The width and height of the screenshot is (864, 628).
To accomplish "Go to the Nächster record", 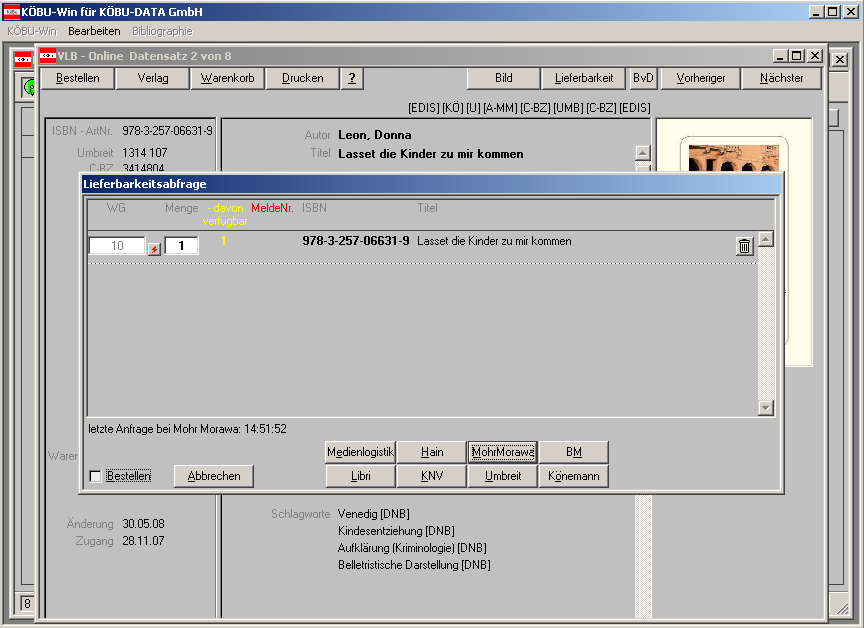I will [781, 78].
